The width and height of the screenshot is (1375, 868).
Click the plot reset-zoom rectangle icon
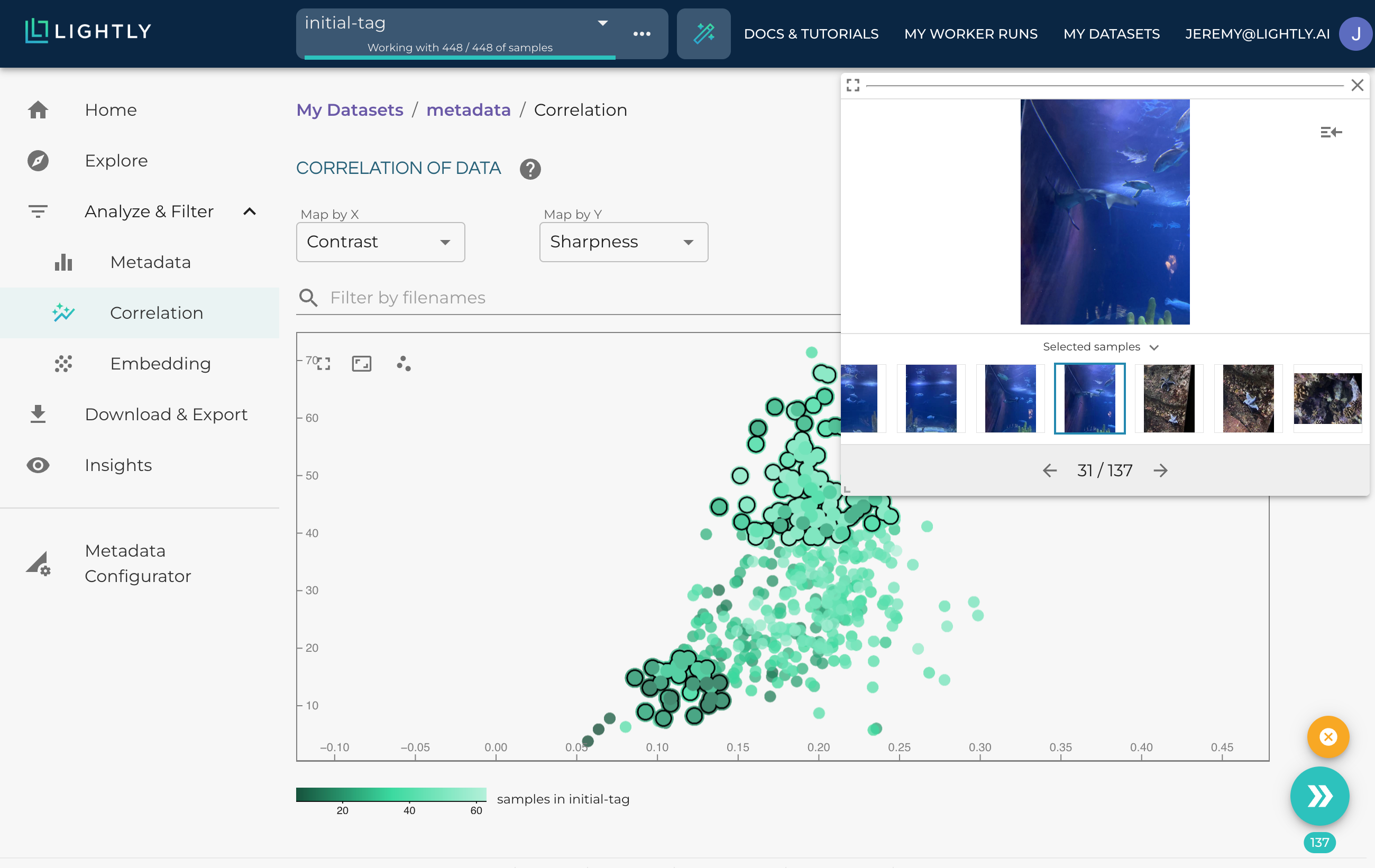point(361,364)
